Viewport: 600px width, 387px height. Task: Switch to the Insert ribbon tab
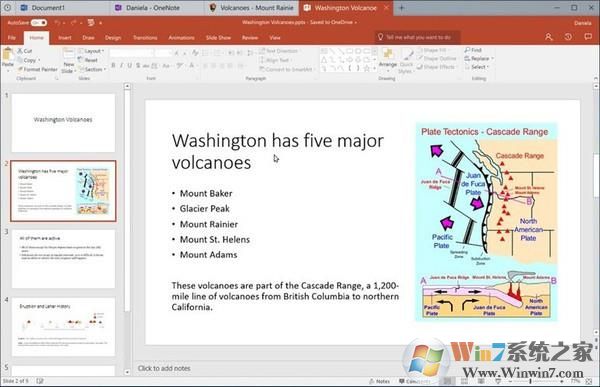[65, 38]
